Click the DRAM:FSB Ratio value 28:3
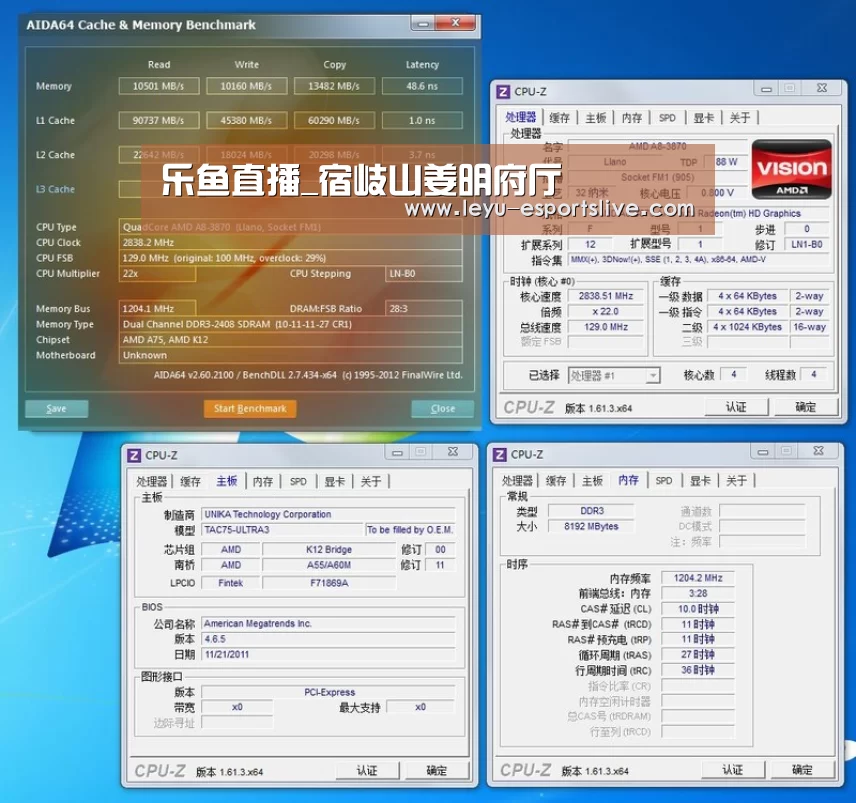 point(424,308)
